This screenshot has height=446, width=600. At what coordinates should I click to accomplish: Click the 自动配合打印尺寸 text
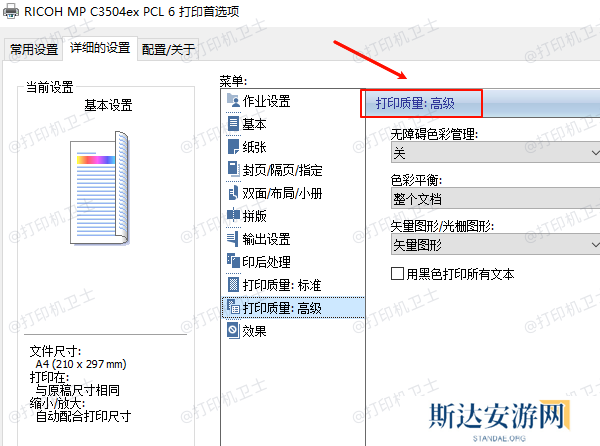83,416
